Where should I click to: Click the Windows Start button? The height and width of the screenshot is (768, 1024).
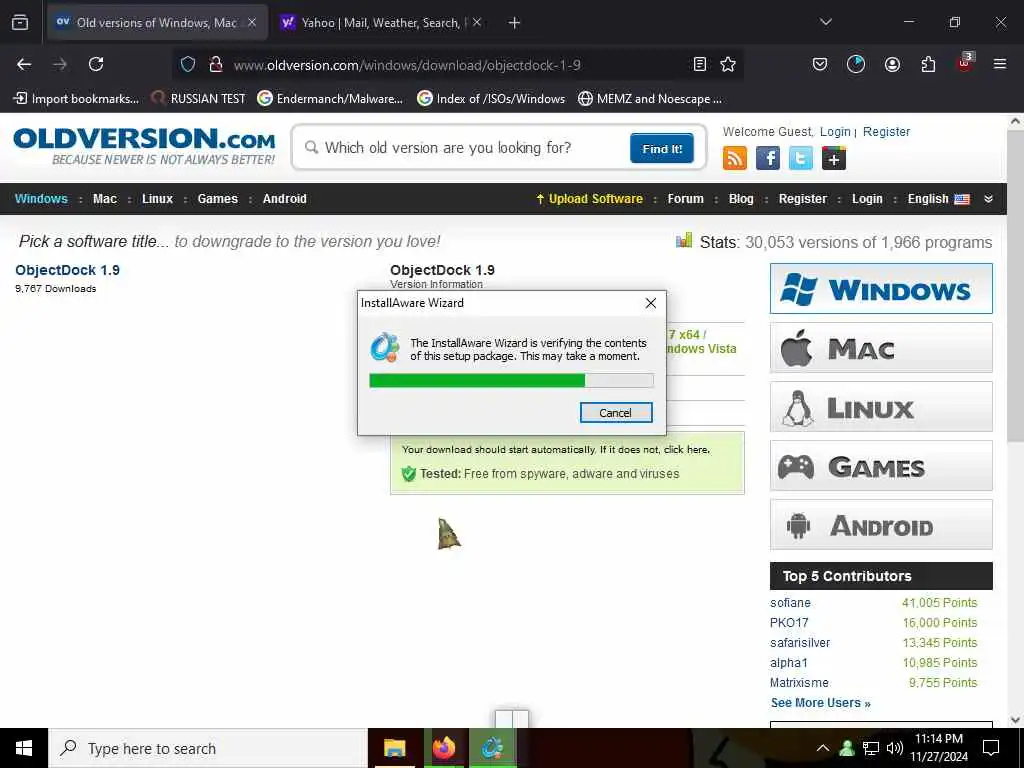(24, 748)
